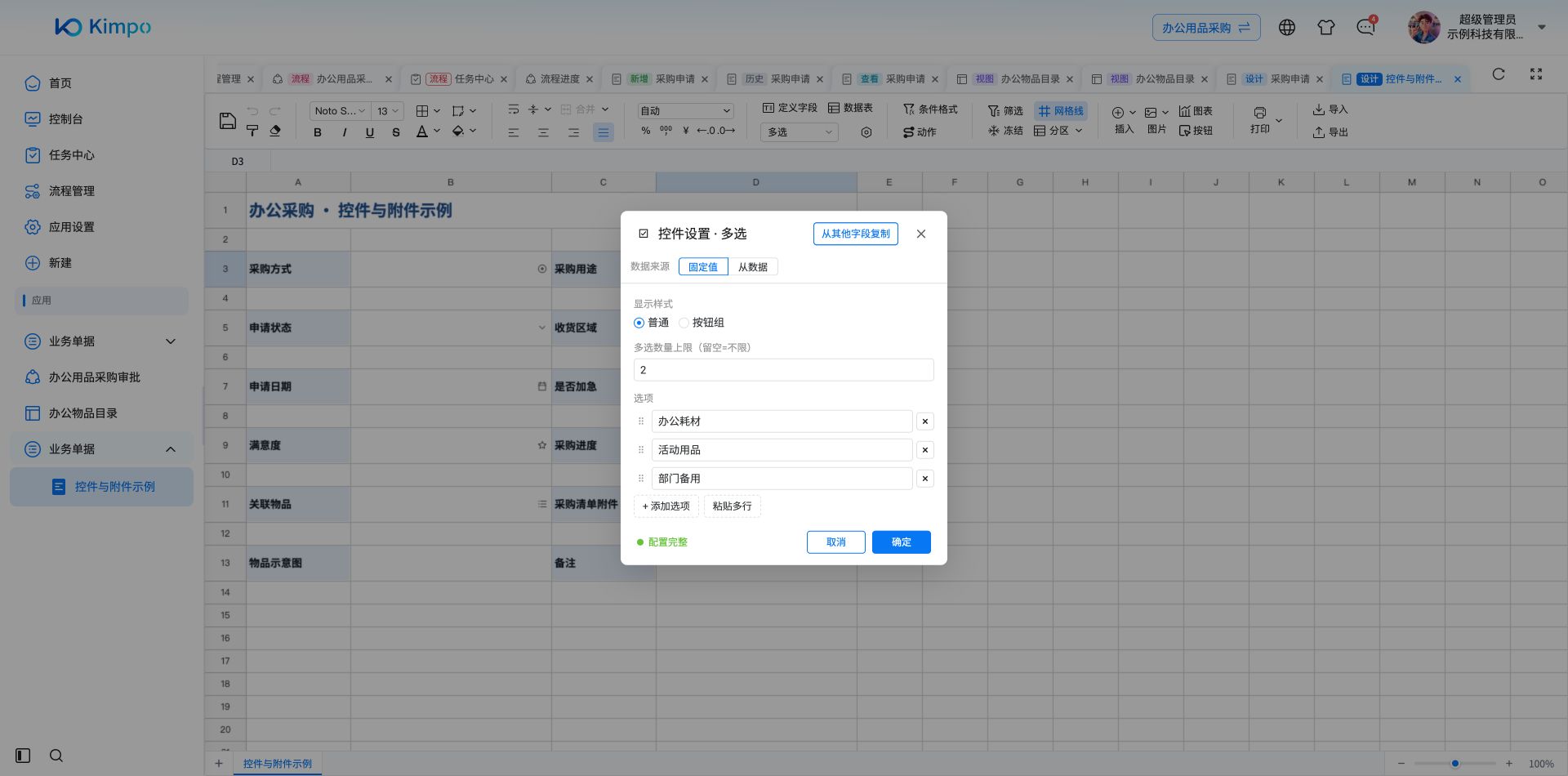Select the 控件与附件示例 sheet tab
This screenshot has height=776, width=1568.
coord(278,764)
